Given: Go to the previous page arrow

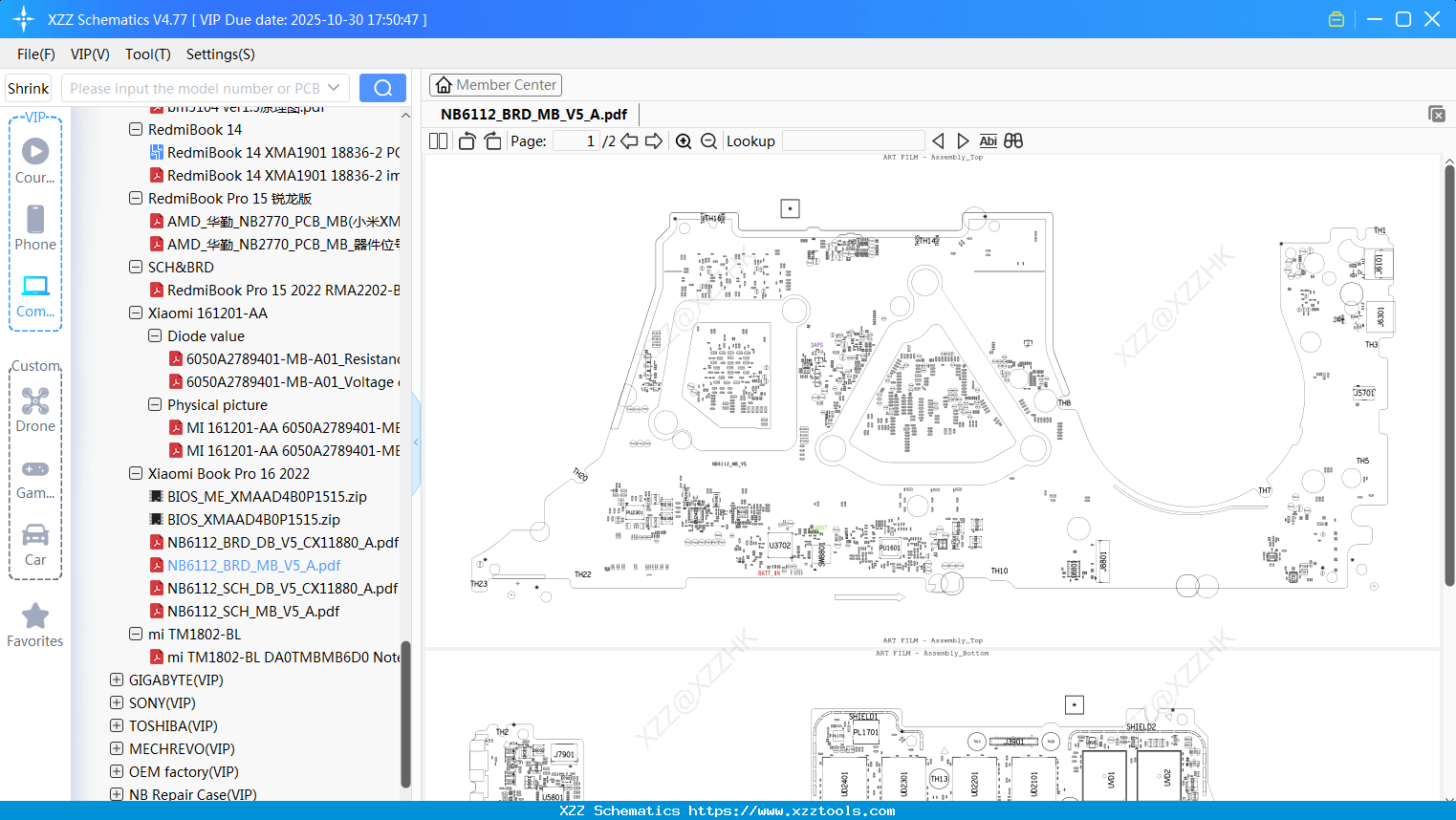Looking at the screenshot, I should pos(629,141).
